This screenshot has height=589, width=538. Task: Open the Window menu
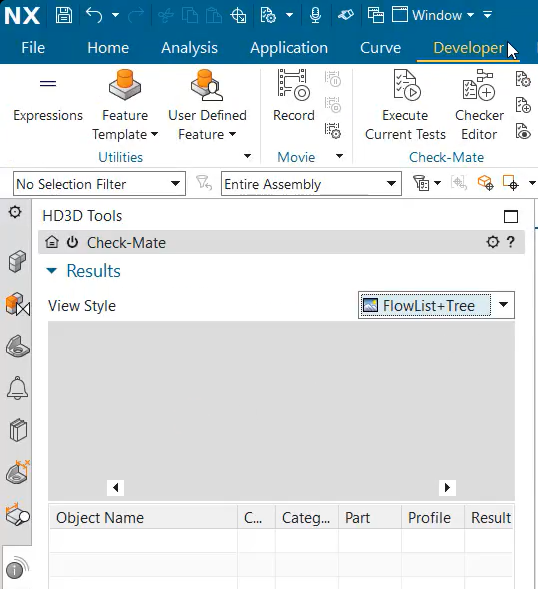coord(433,15)
